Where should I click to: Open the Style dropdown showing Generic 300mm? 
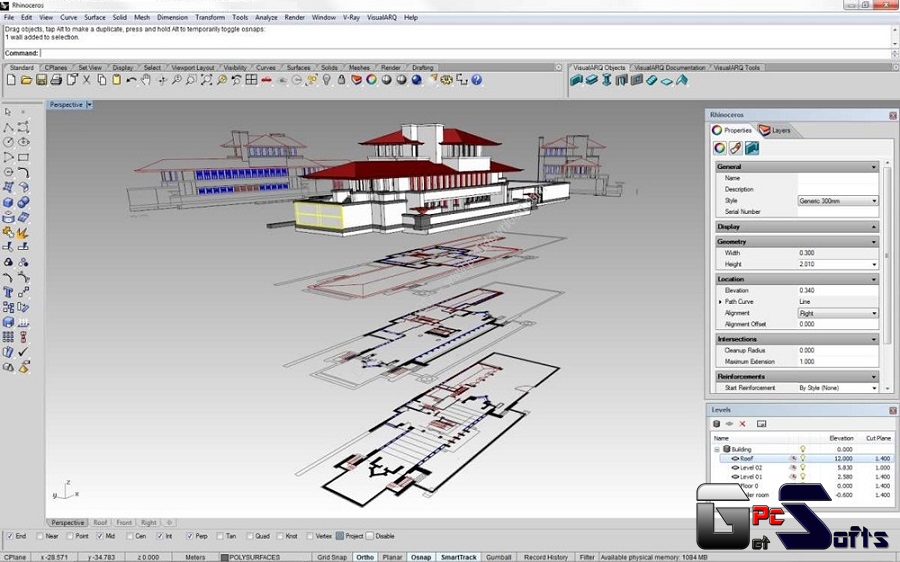click(838, 201)
